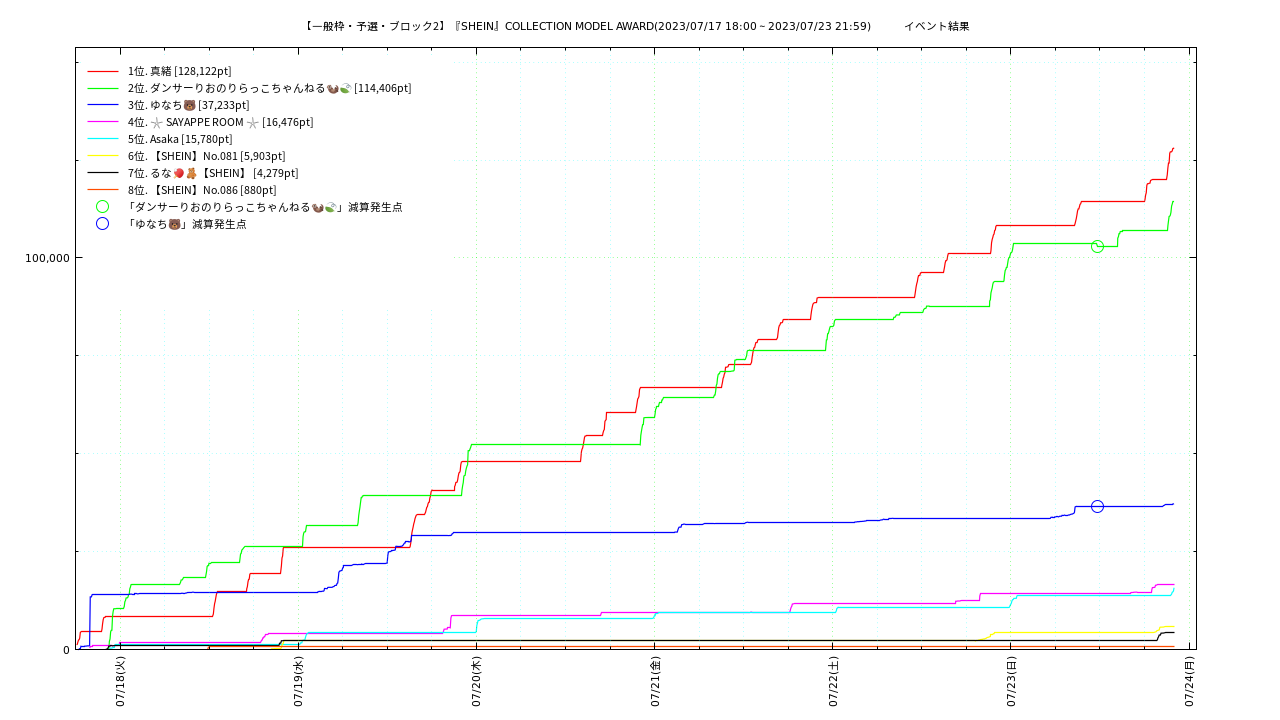This screenshot has height=720, width=1280.
Task: Click x-axis label 07/21(金)
Action: point(655,682)
